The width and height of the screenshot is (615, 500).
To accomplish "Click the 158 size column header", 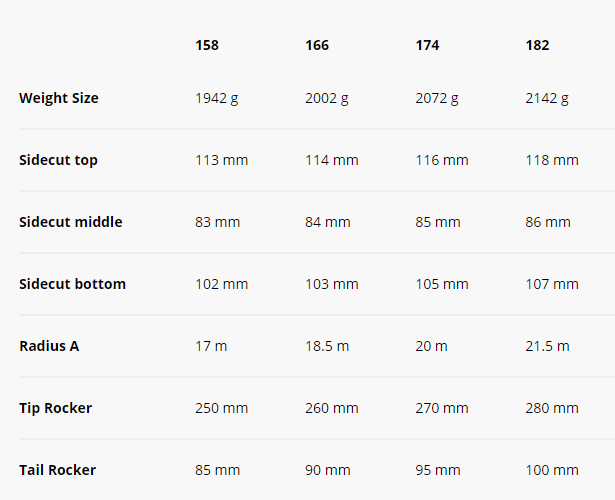I will click(x=207, y=45).
